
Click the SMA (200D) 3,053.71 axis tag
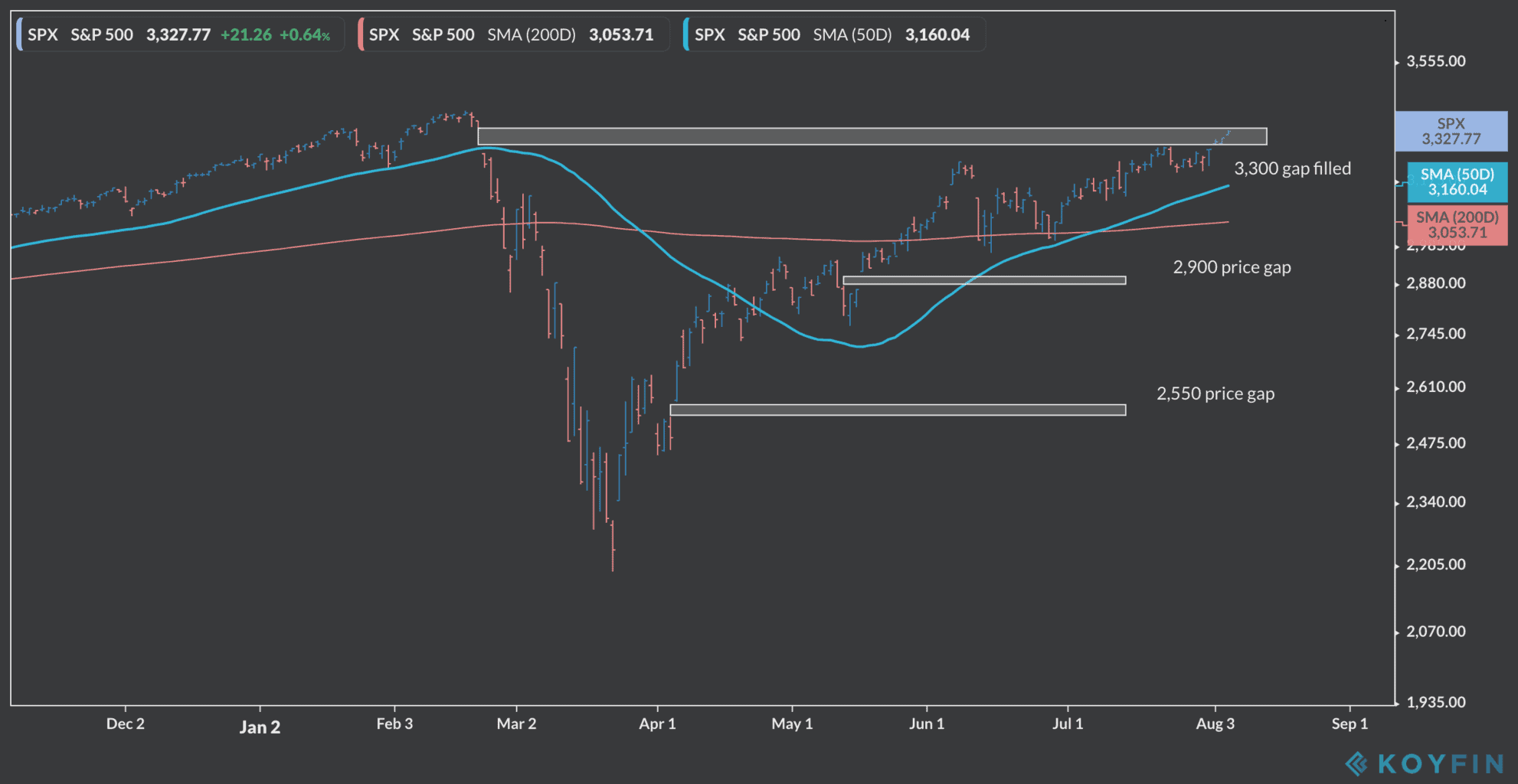(x=1457, y=225)
